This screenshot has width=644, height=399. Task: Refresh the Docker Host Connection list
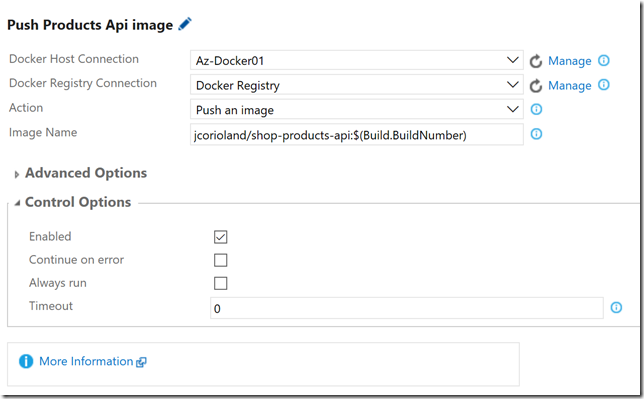coord(536,61)
